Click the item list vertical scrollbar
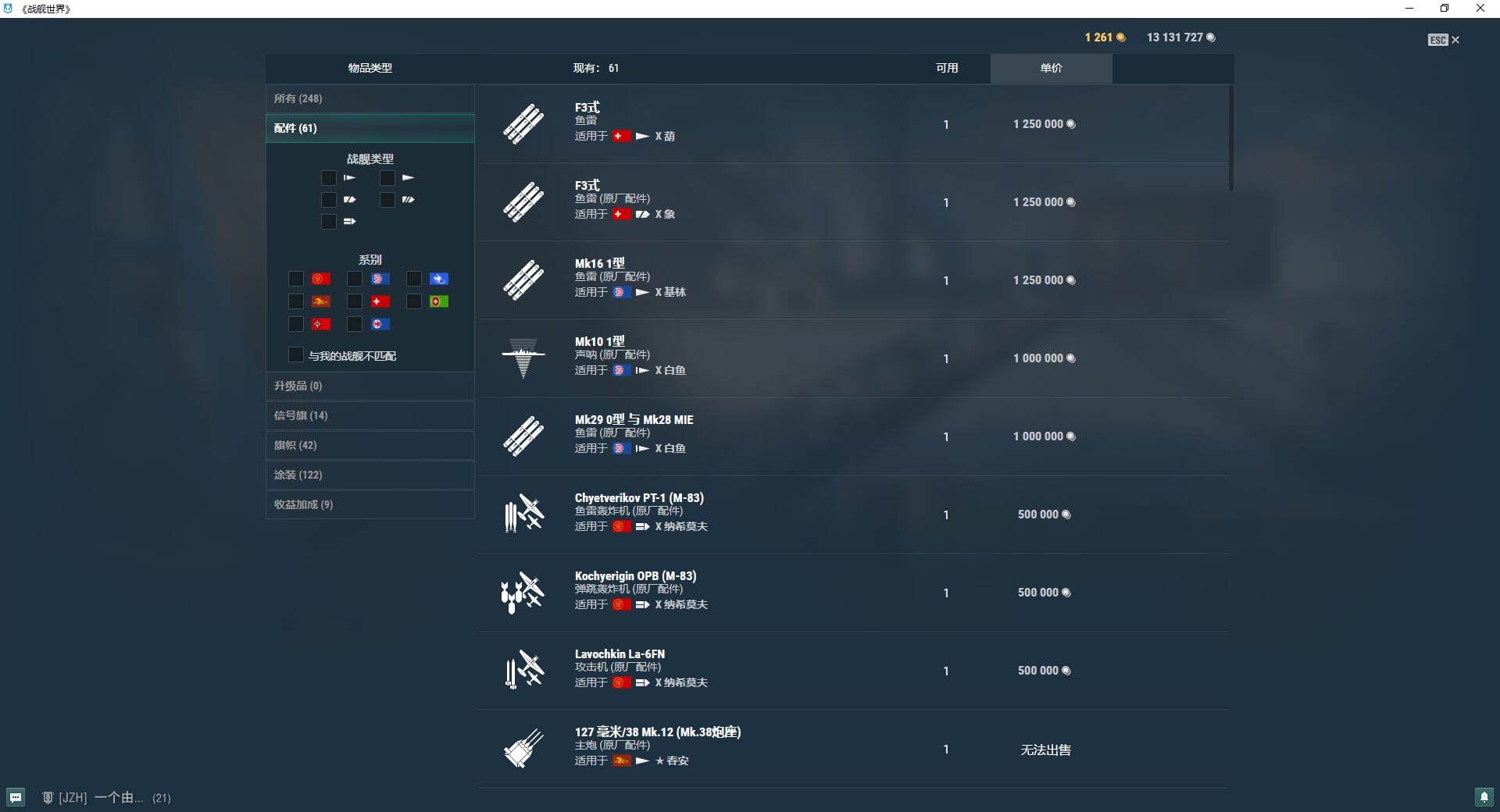Viewport: 1500px width, 812px height. [1231, 138]
